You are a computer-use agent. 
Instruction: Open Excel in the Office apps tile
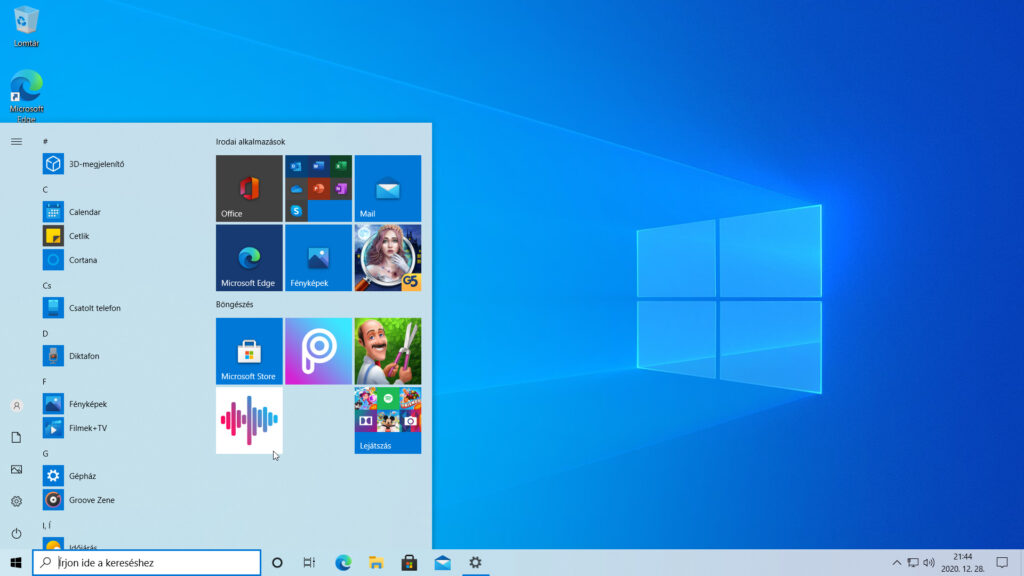(x=341, y=167)
